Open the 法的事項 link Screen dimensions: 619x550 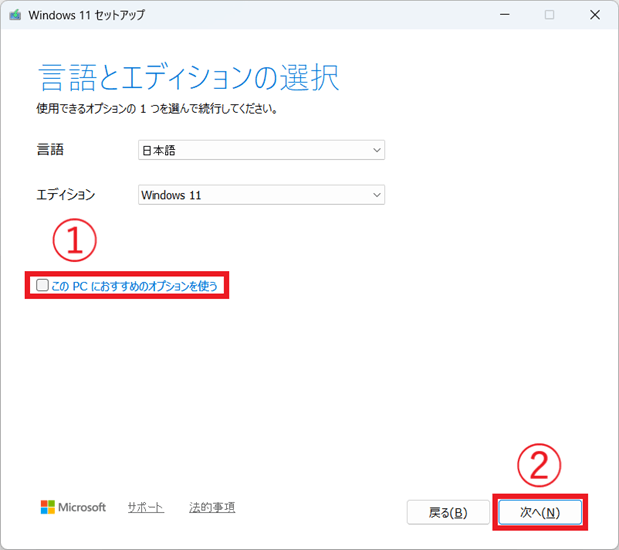pyautogui.click(x=212, y=508)
